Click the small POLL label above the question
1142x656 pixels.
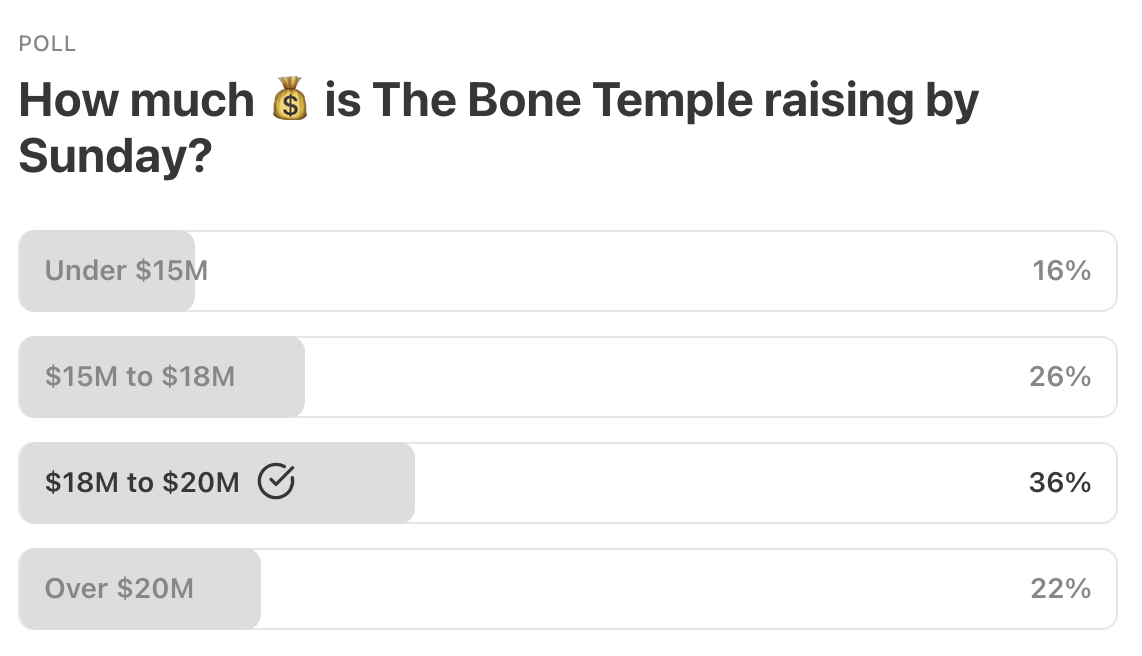(47, 44)
